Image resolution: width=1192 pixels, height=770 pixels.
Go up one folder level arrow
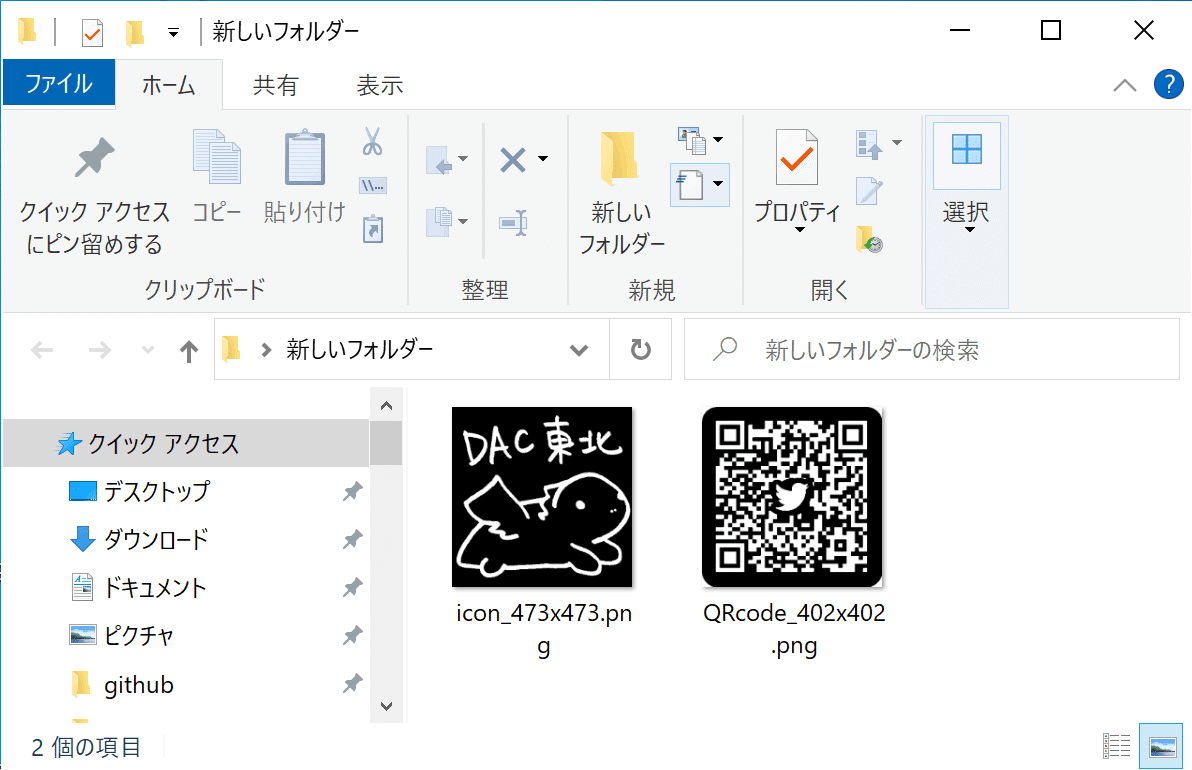pos(189,350)
